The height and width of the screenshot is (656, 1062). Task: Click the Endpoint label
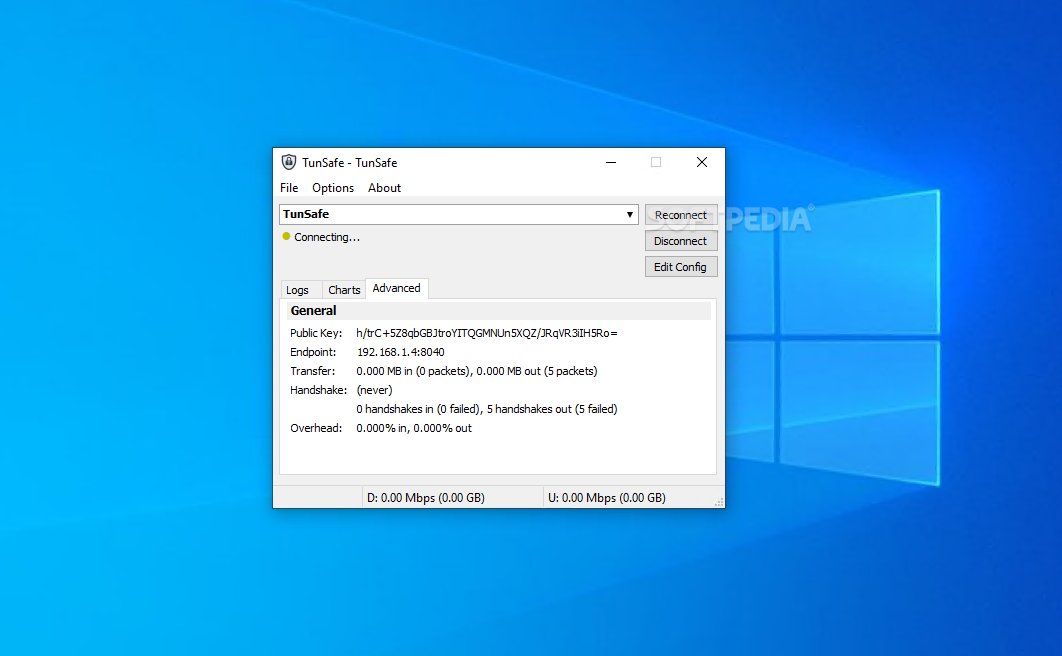tap(313, 352)
